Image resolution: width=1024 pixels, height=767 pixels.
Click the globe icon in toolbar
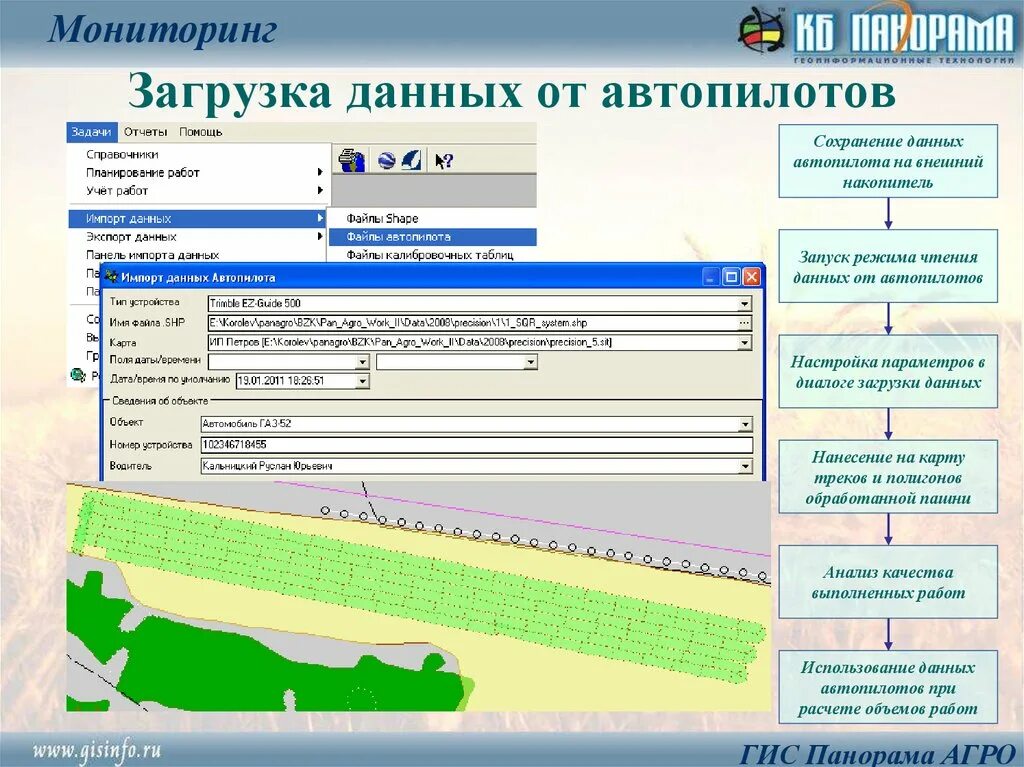(387, 160)
